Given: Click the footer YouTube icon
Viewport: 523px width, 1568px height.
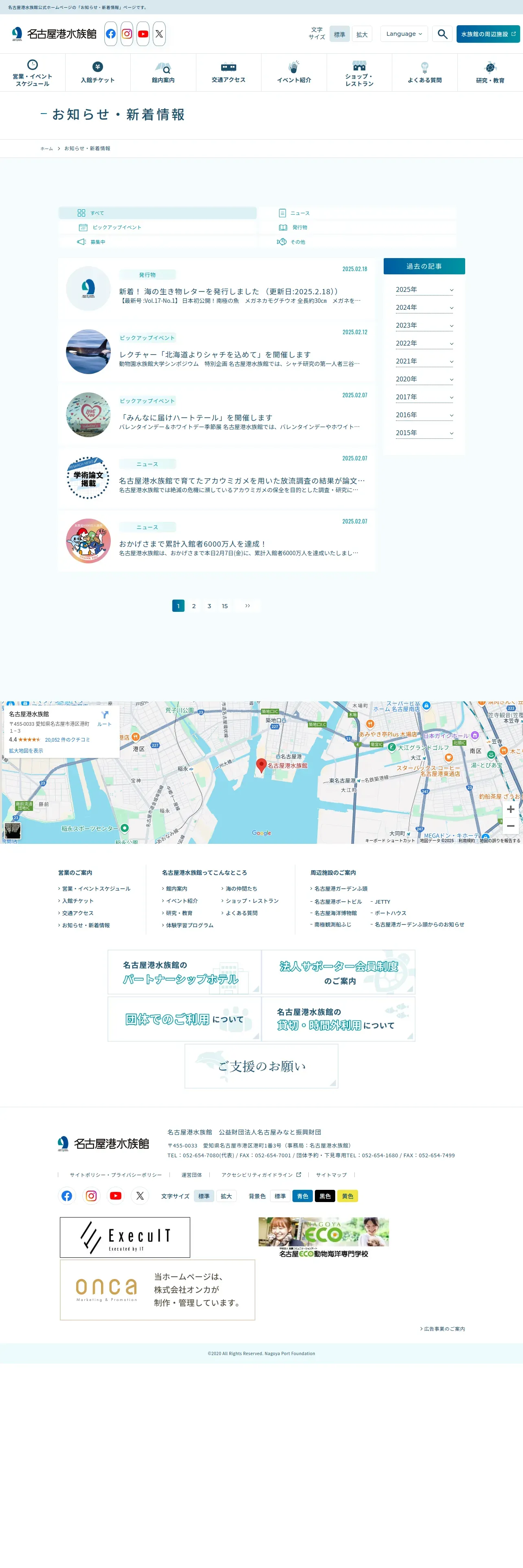Looking at the screenshot, I should pyautogui.click(x=116, y=1196).
